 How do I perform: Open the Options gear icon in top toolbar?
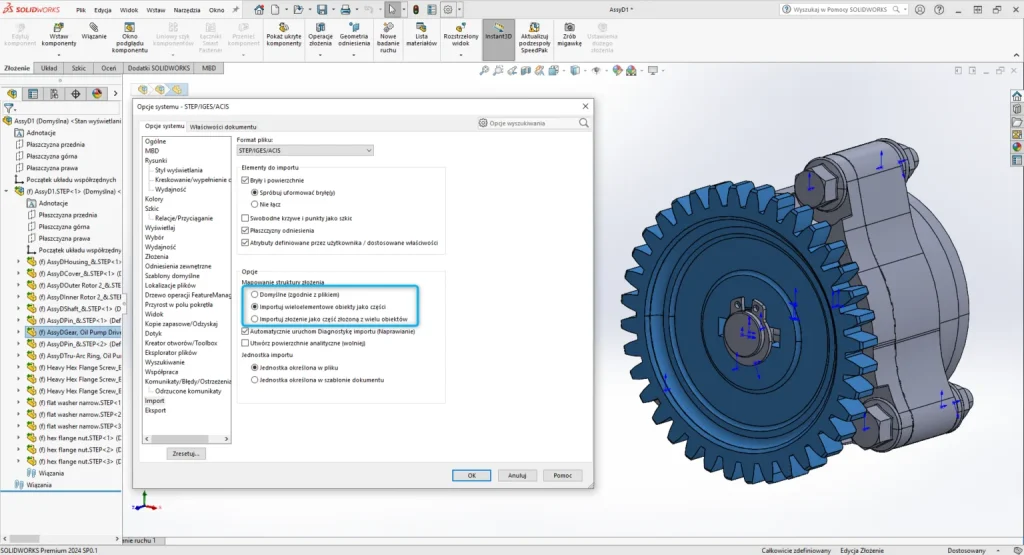click(x=448, y=10)
